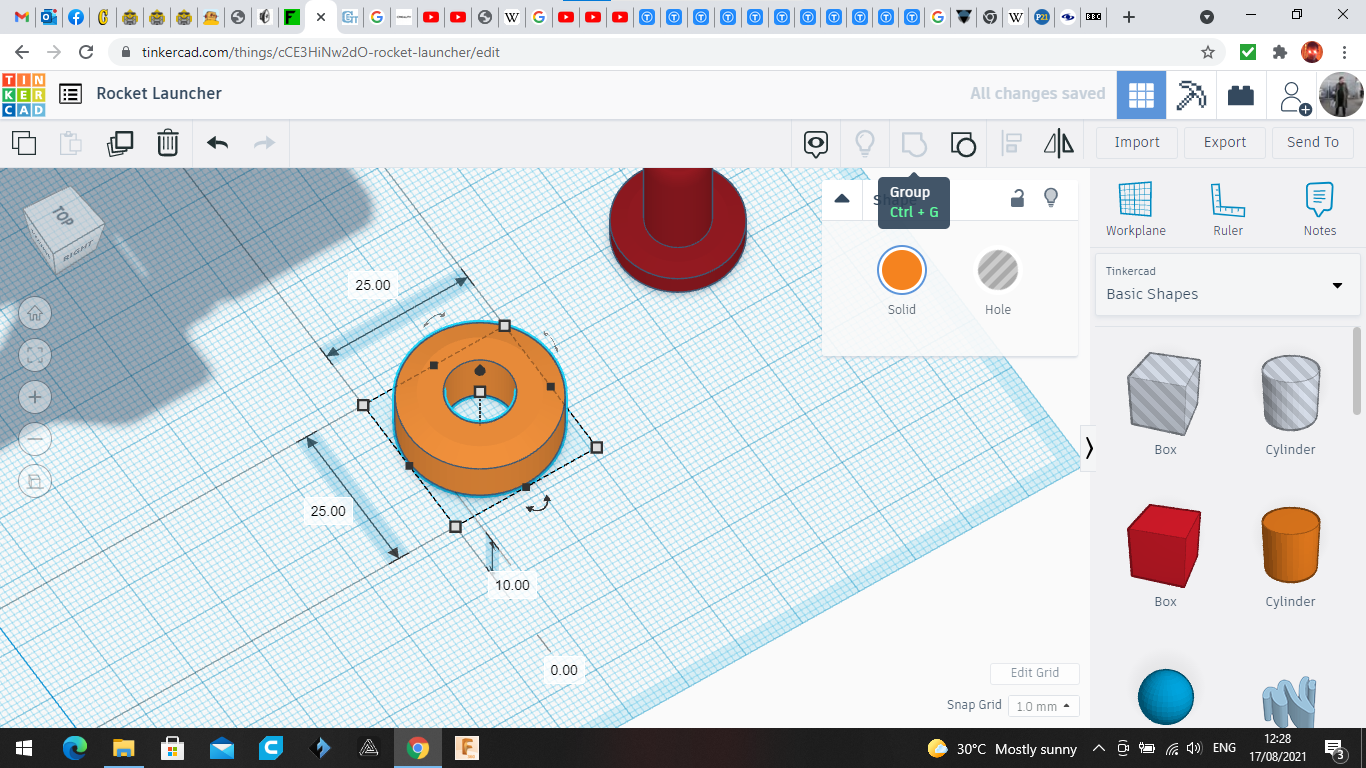Delete the selected shape with trash icon
Image resolution: width=1366 pixels, height=768 pixels.
pyautogui.click(x=168, y=143)
